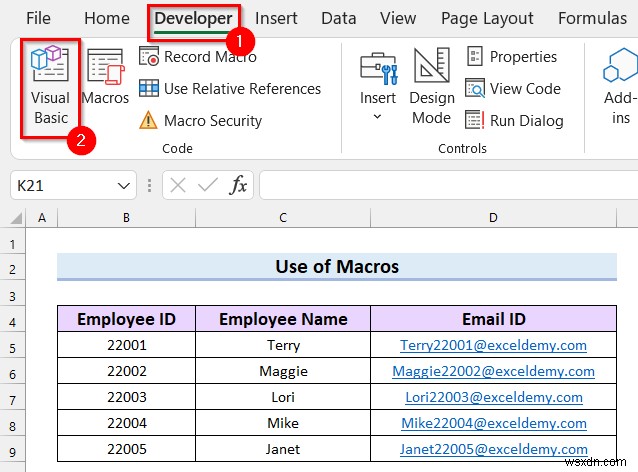Open the Data tab

[339, 18]
